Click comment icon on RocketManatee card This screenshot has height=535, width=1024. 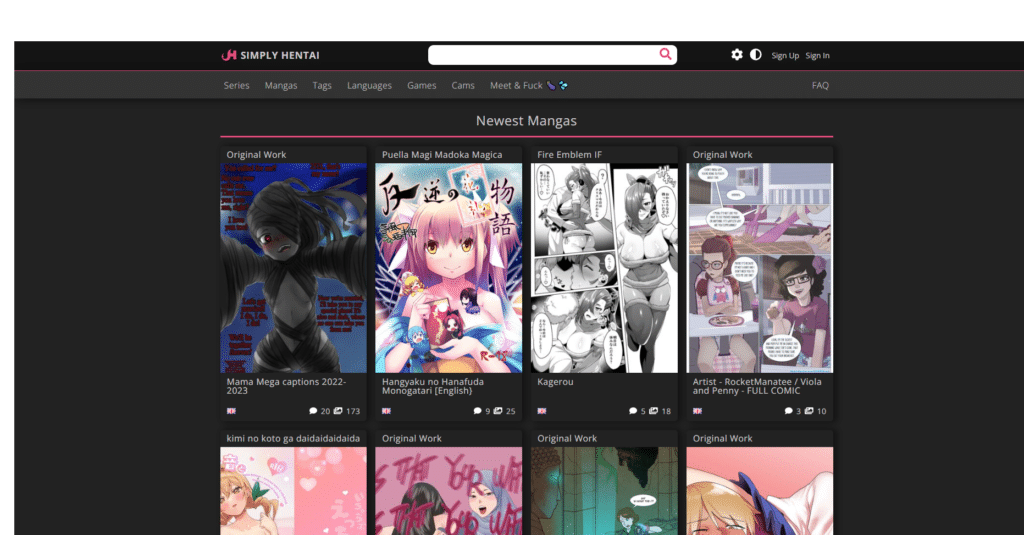(788, 411)
